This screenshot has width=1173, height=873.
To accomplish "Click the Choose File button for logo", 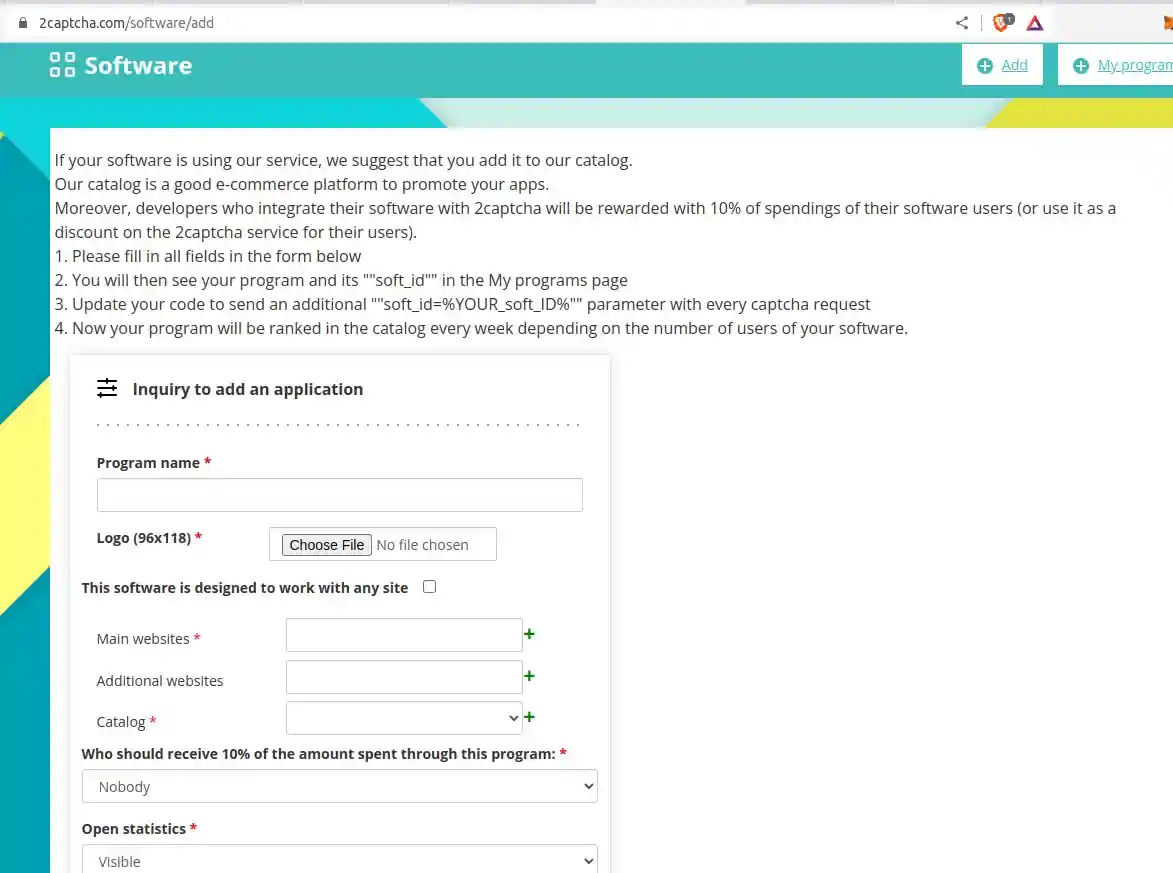I will (327, 545).
